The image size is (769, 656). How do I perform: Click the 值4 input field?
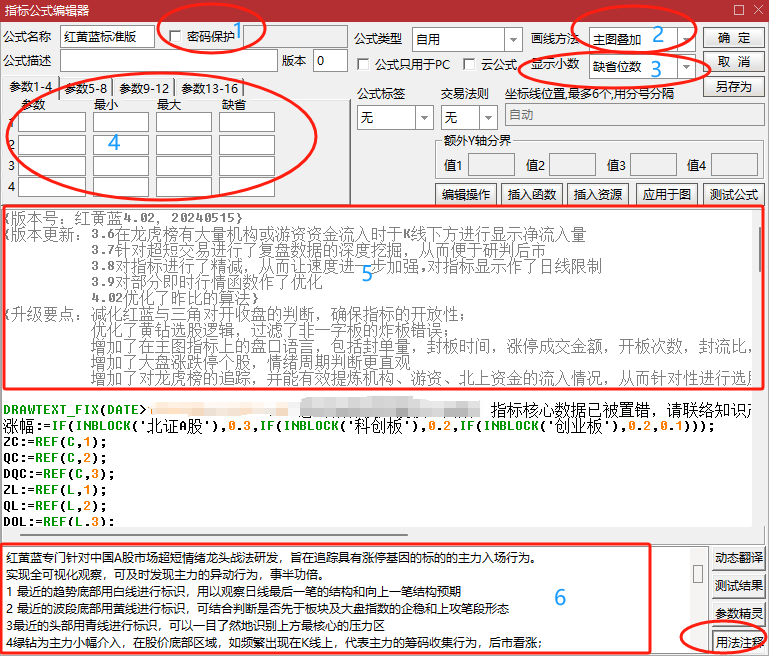pyautogui.click(x=734, y=165)
